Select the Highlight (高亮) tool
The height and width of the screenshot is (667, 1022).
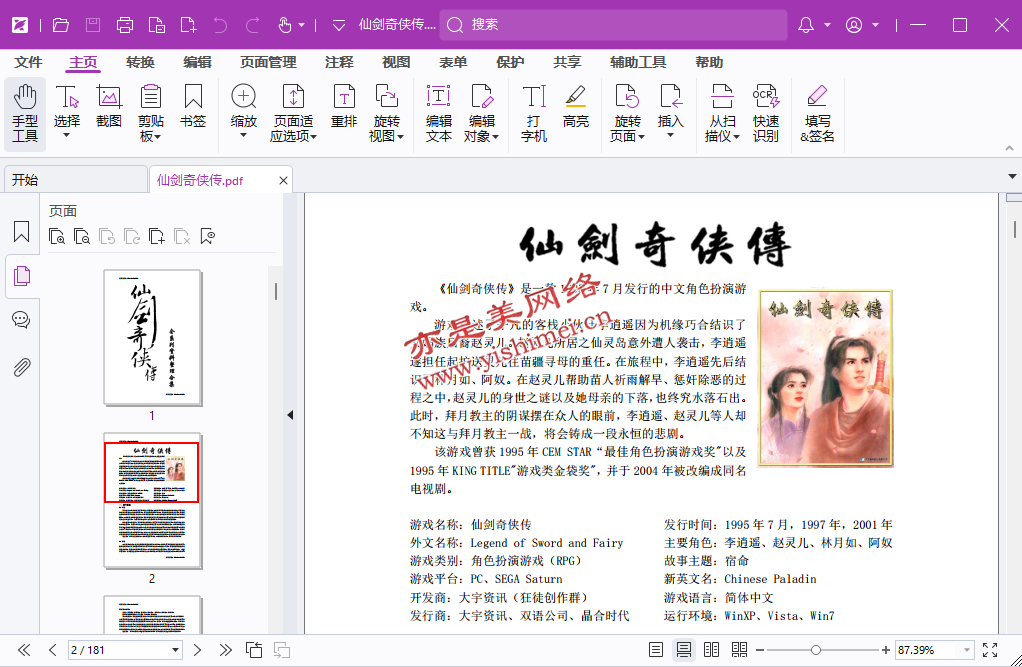coord(576,105)
